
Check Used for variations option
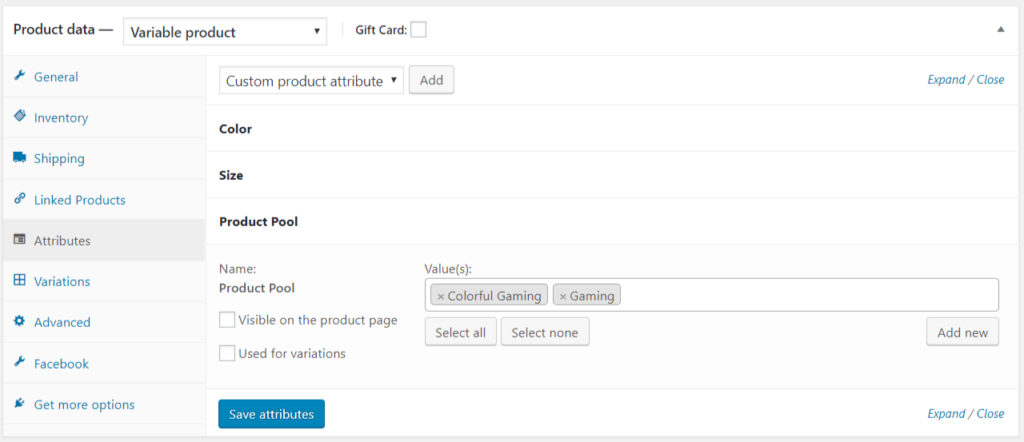[x=227, y=354]
